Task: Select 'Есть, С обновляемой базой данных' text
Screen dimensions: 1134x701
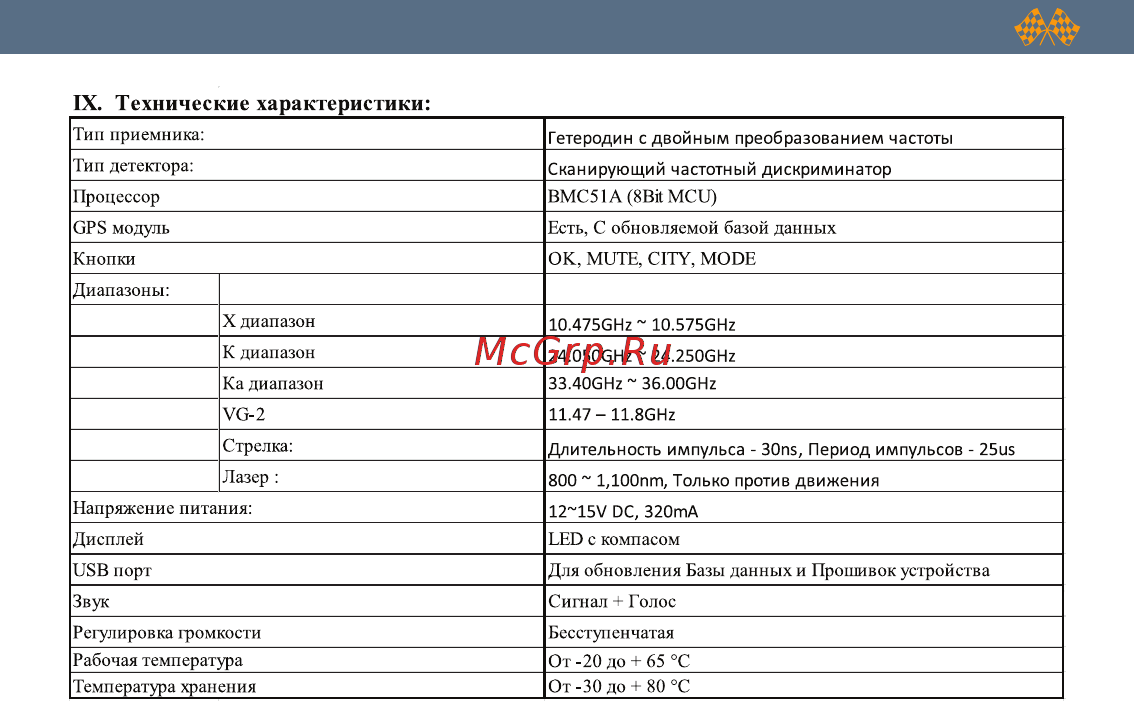Action: click(691, 228)
